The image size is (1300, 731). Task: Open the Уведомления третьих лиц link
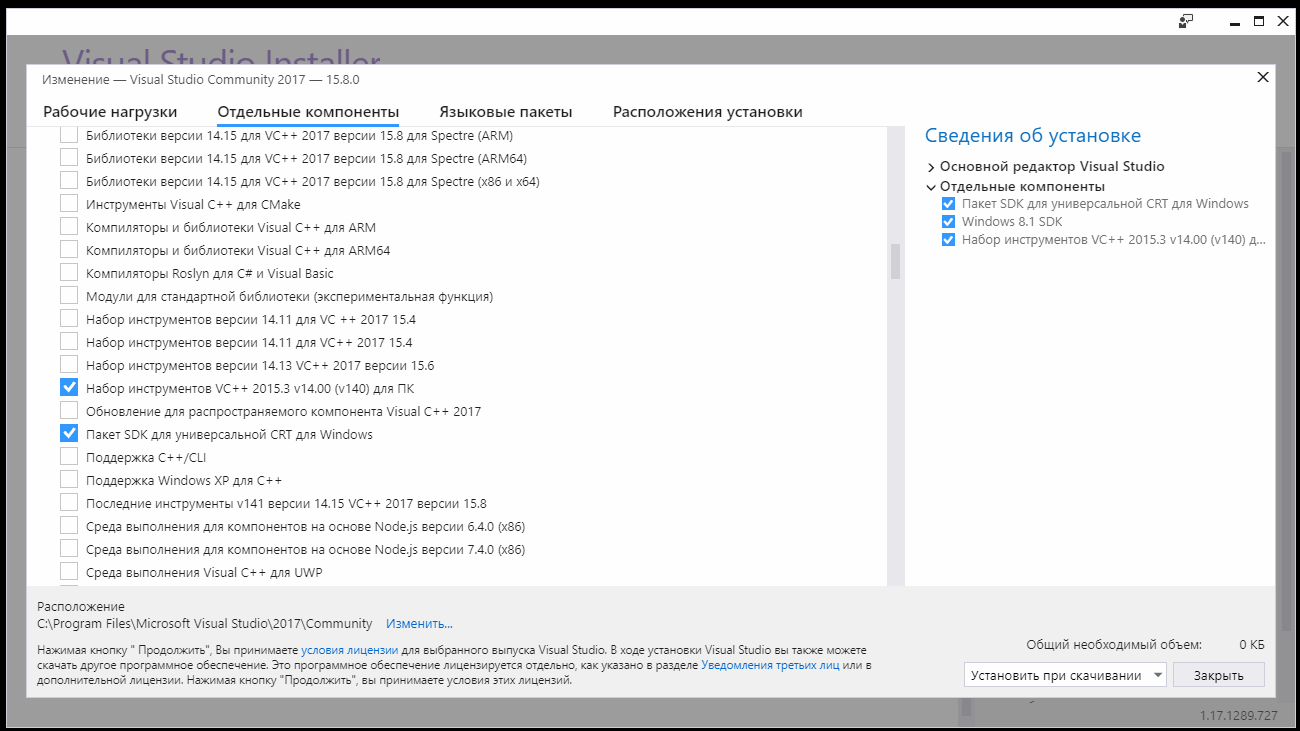(770, 664)
